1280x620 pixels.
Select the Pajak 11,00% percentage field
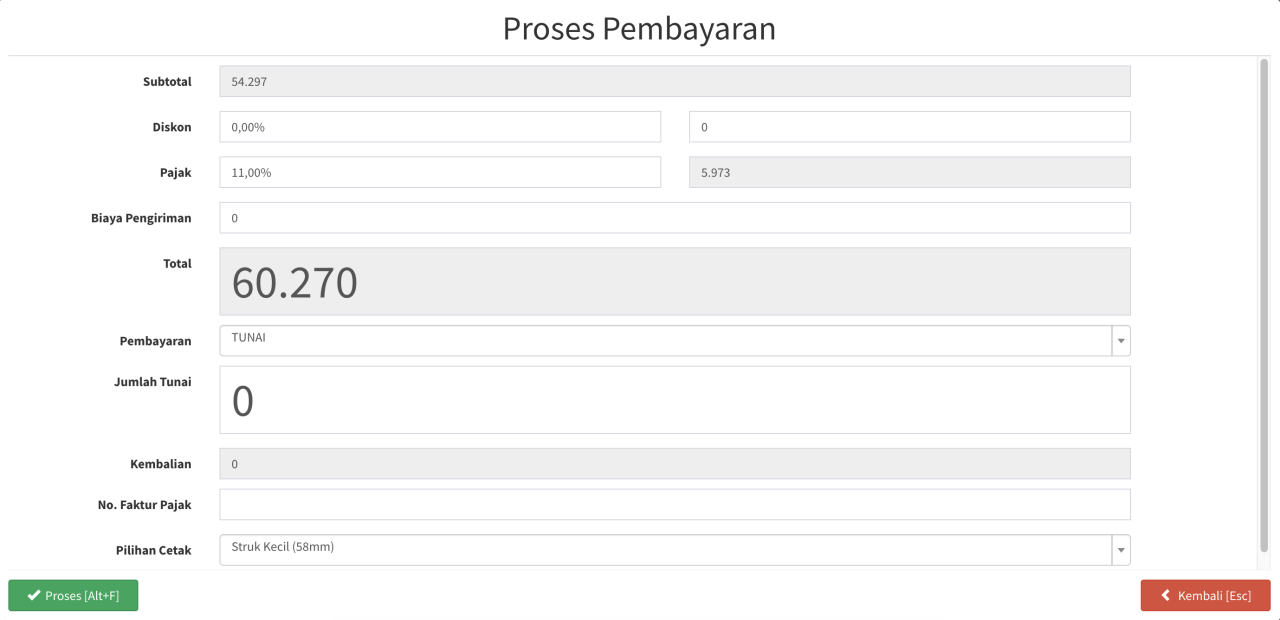(440, 172)
